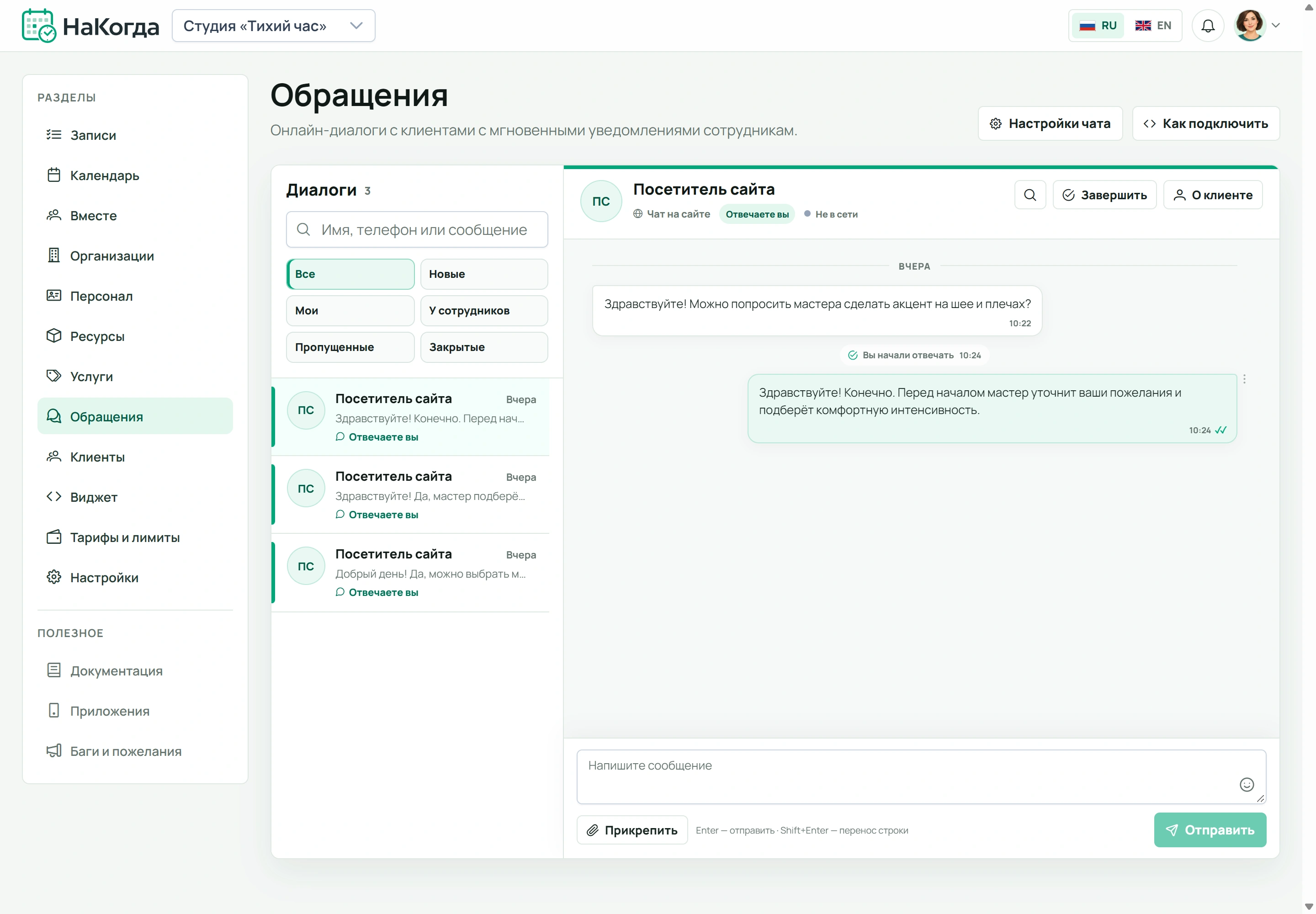
Task: Open dialog starting 'Здравствуйте! Да, мастер подберё'
Action: point(411,495)
